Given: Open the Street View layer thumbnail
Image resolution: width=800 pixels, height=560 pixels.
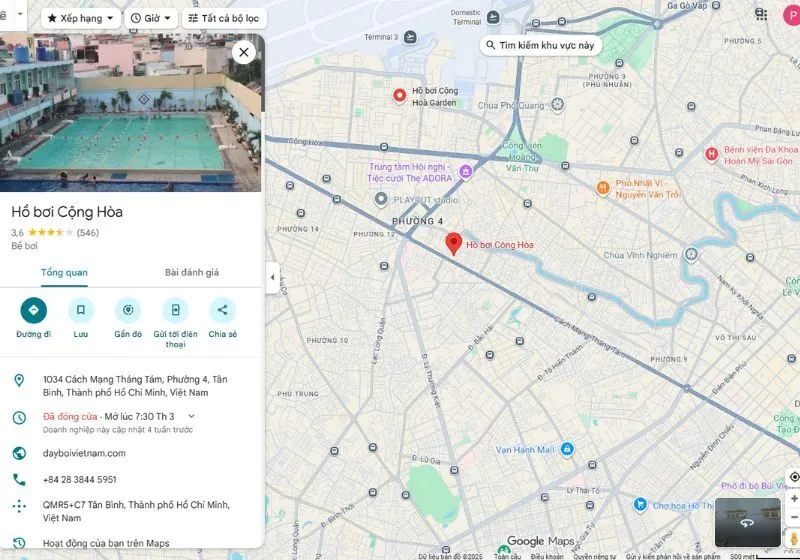Looking at the screenshot, I should click(747, 522).
